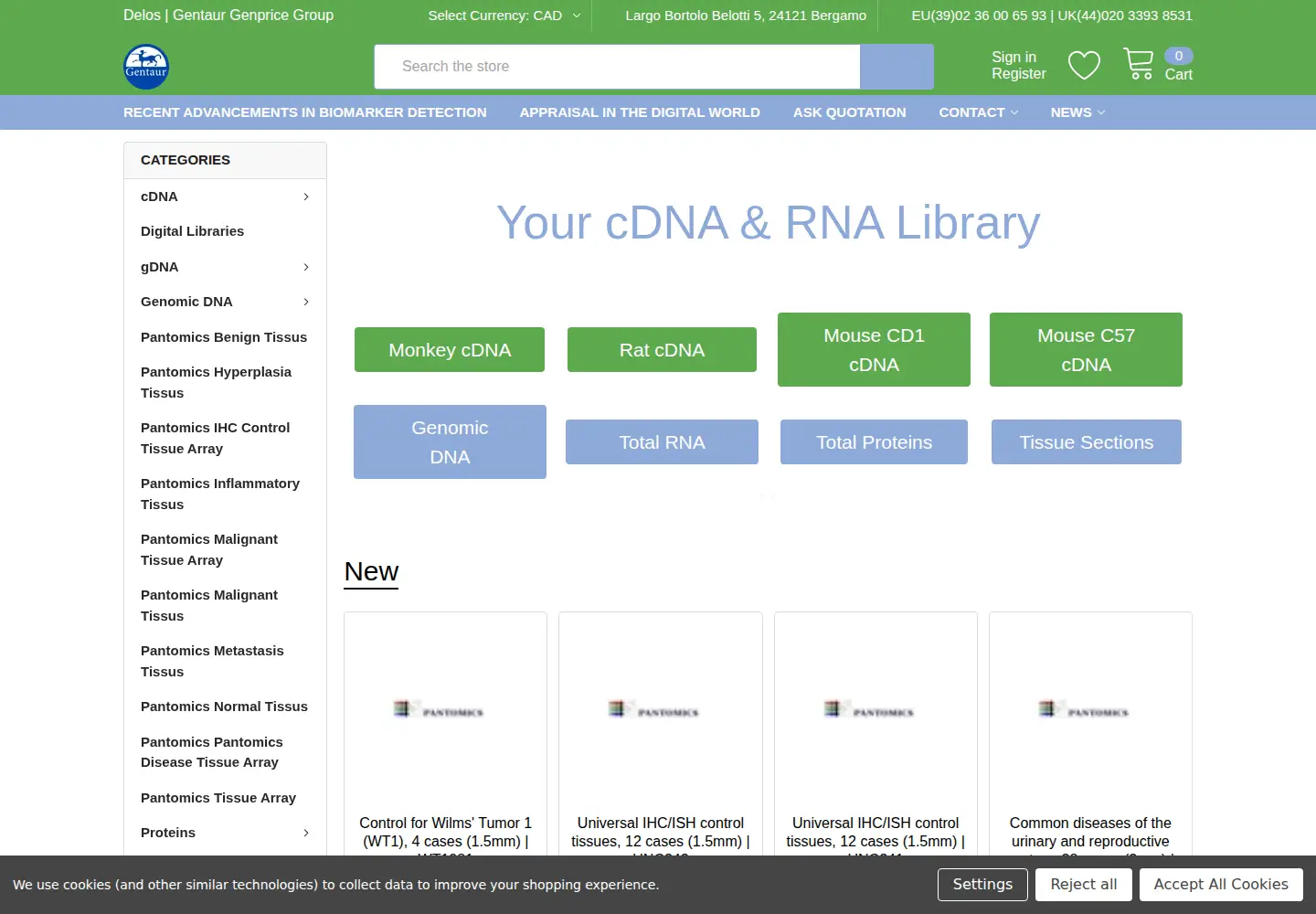1316x914 pixels.
Task: Expand the gDNA category chevron
Action: [306, 267]
